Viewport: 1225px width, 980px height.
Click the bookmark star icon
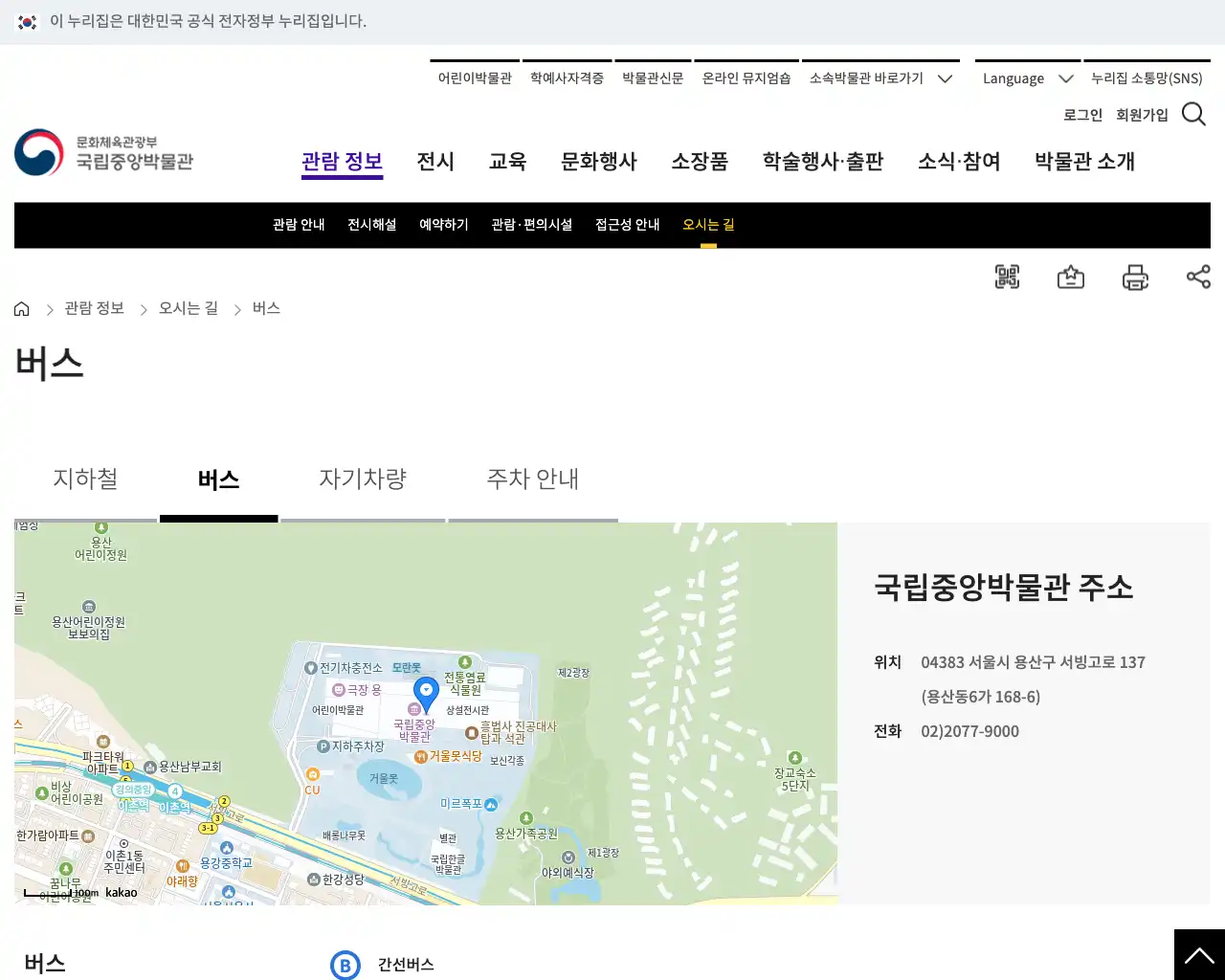1071,278
